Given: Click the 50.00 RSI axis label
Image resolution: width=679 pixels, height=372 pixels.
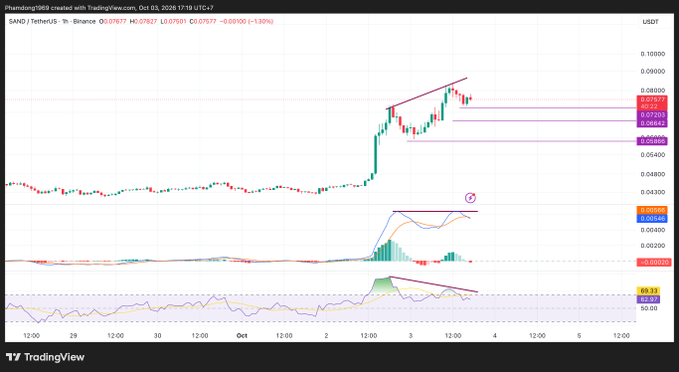Looking at the screenshot, I should click(649, 308).
